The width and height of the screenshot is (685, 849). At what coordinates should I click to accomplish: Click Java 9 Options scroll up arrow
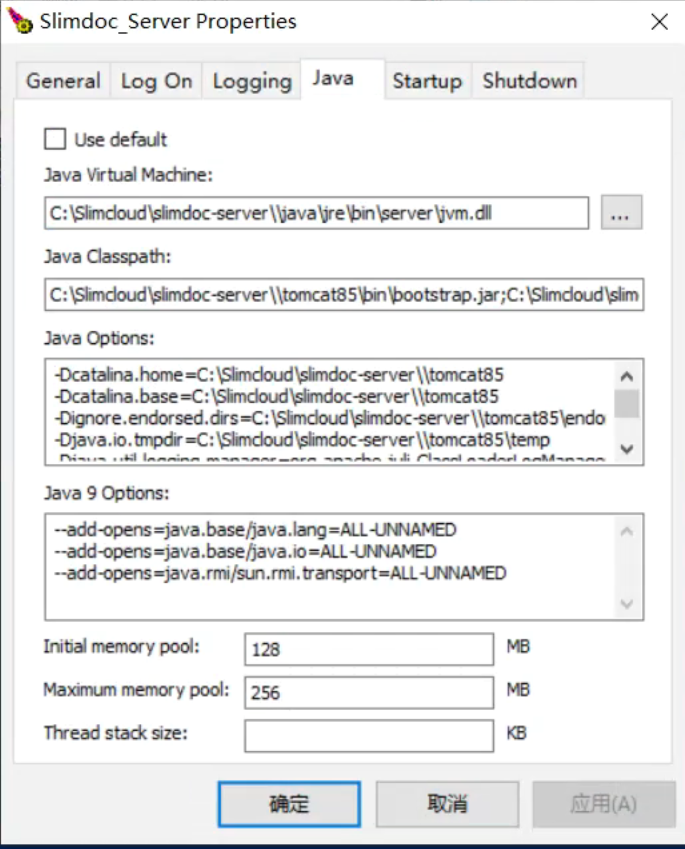pos(627,531)
